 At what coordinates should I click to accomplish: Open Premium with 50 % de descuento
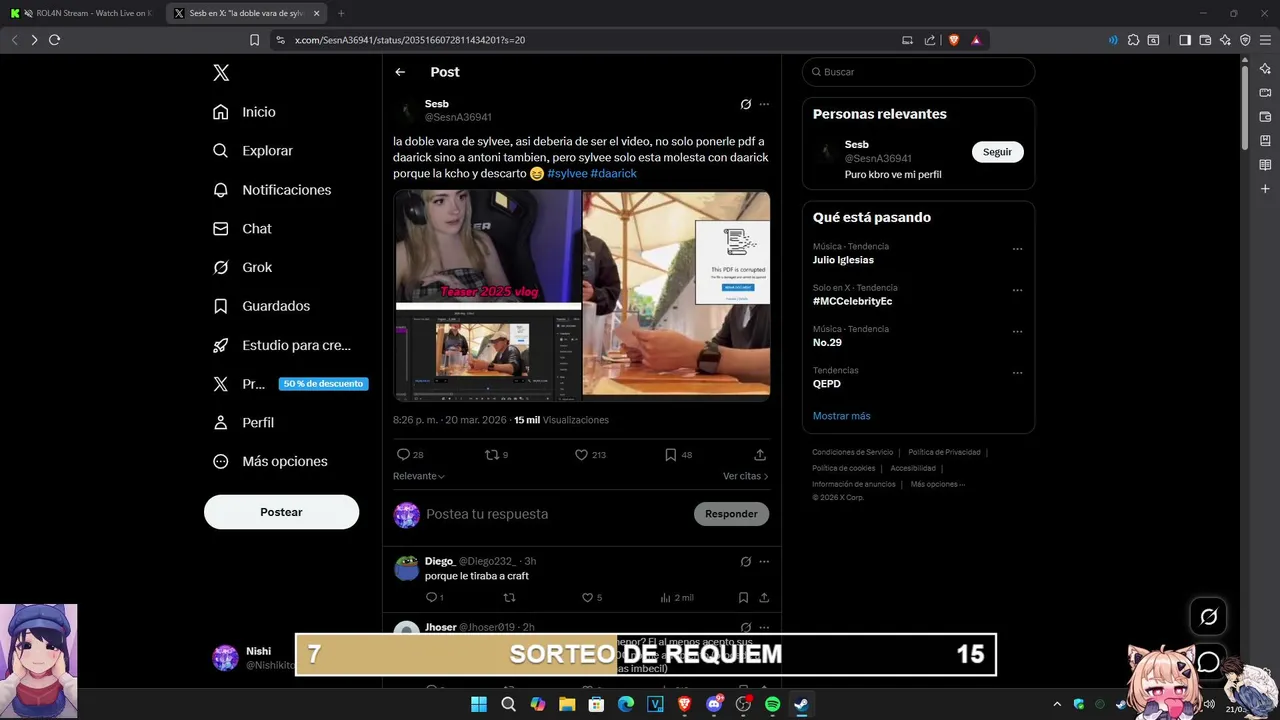[x=290, y=384]
